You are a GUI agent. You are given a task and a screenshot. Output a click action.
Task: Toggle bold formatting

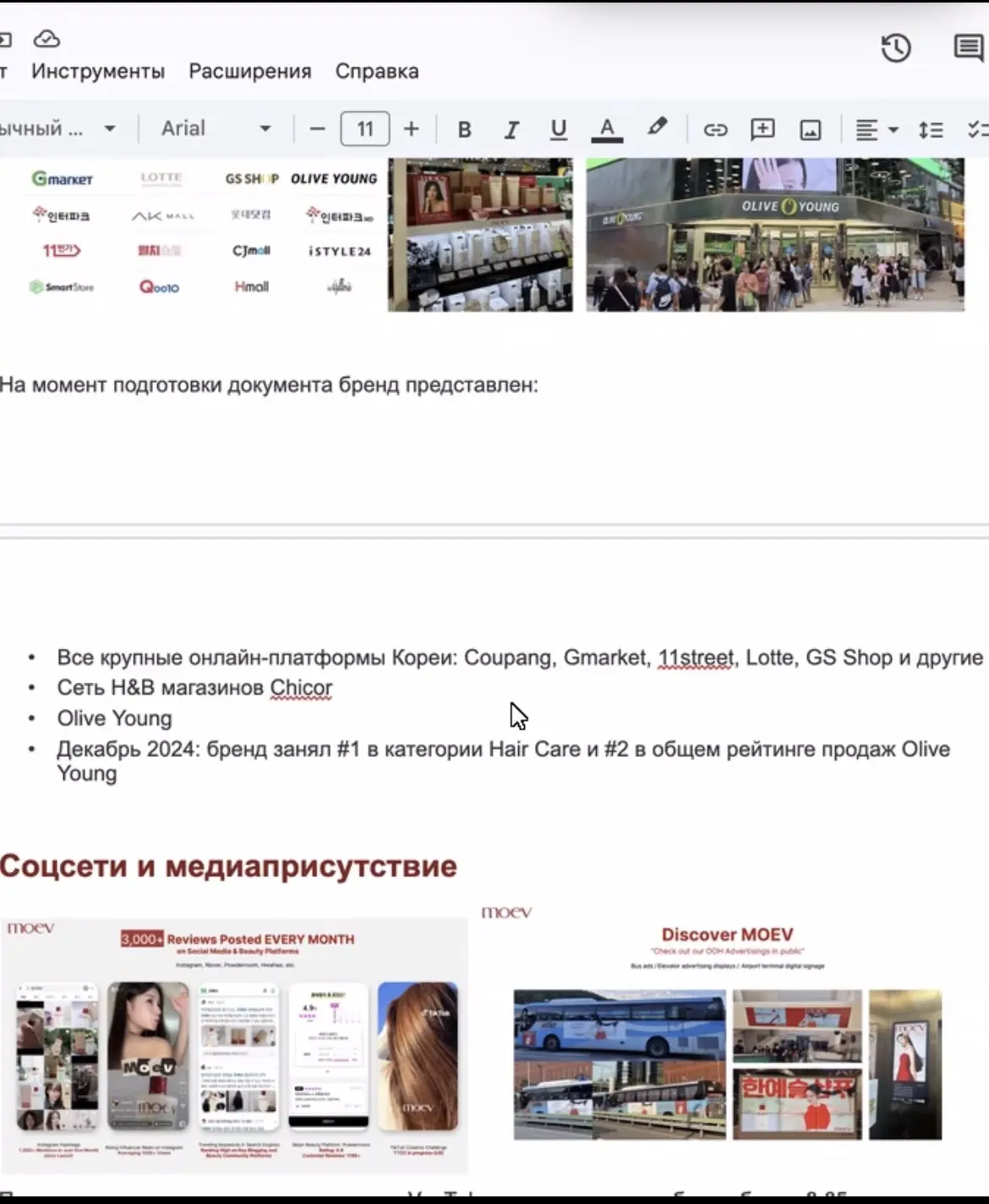click(x=464, y=129)
